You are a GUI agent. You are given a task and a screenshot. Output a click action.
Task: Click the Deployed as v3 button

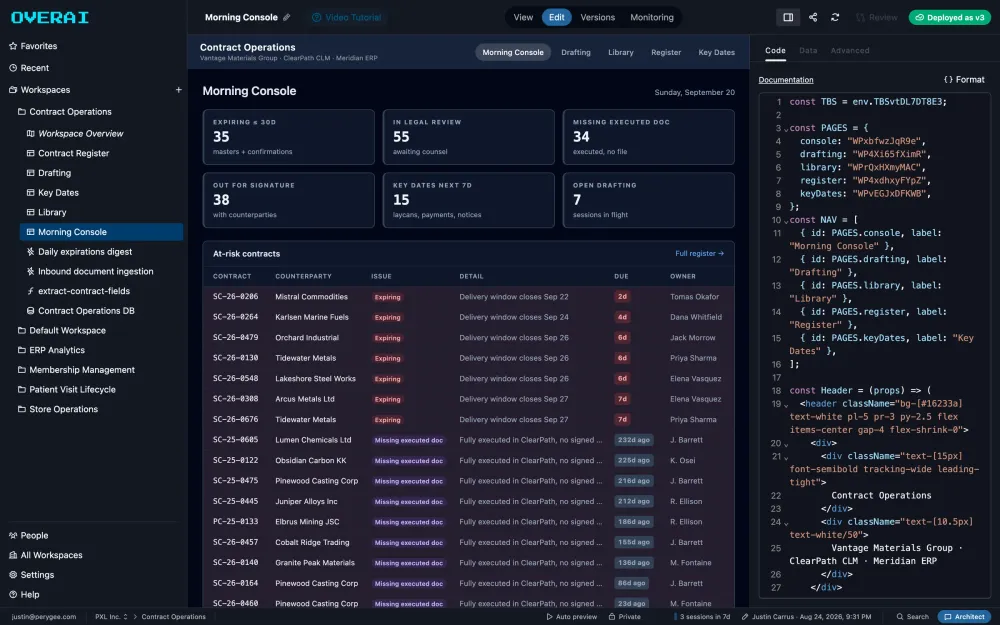pos(950,17)
